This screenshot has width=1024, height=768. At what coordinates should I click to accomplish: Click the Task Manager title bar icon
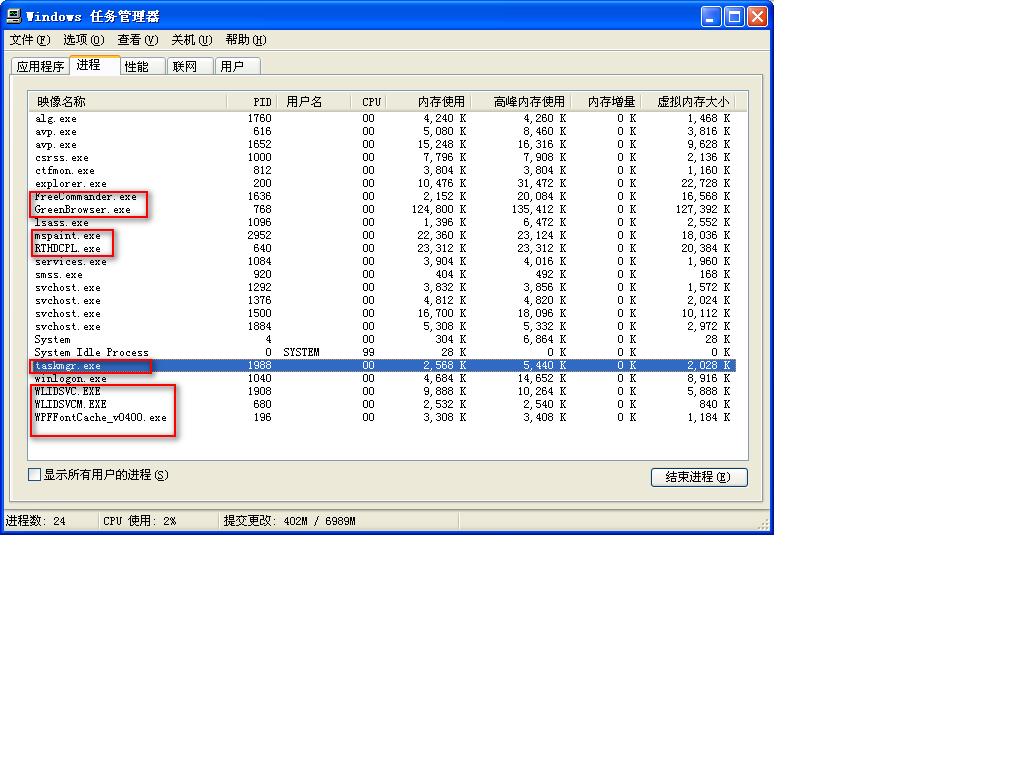click(14, 16)
